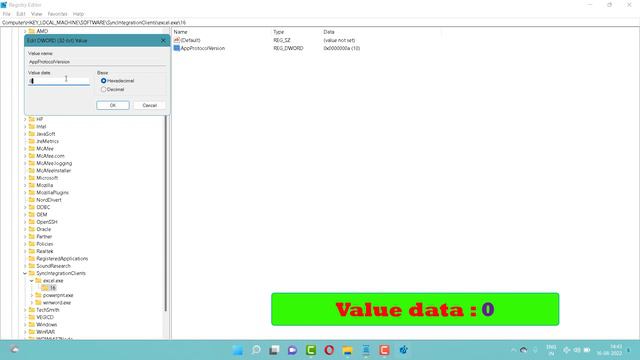The image size is (640, 360).
Task: Open File Explorer from taskbar
Action: pos(347,350)
